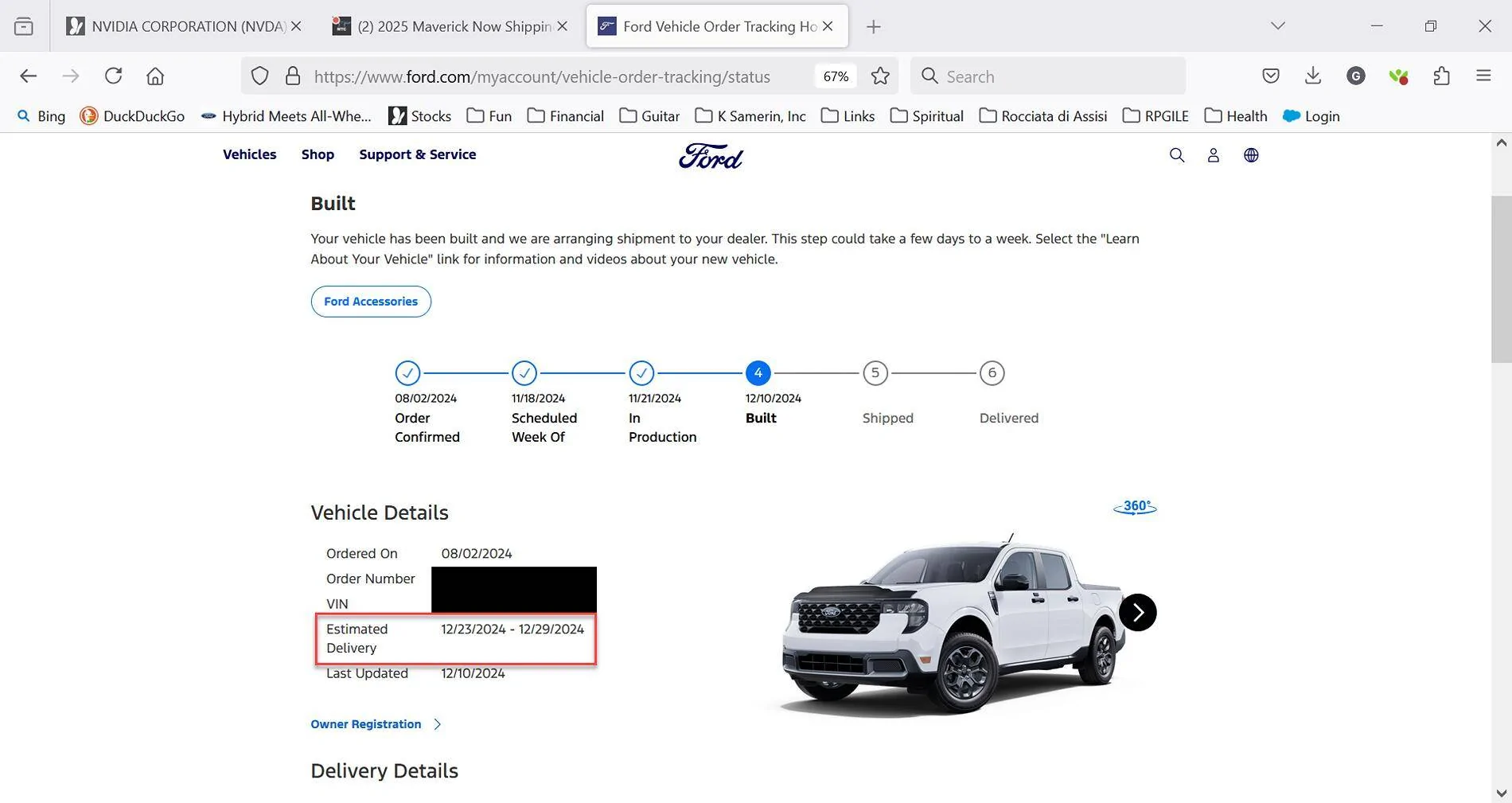
Task: Open a new browser tab
Action: (874, 27)
